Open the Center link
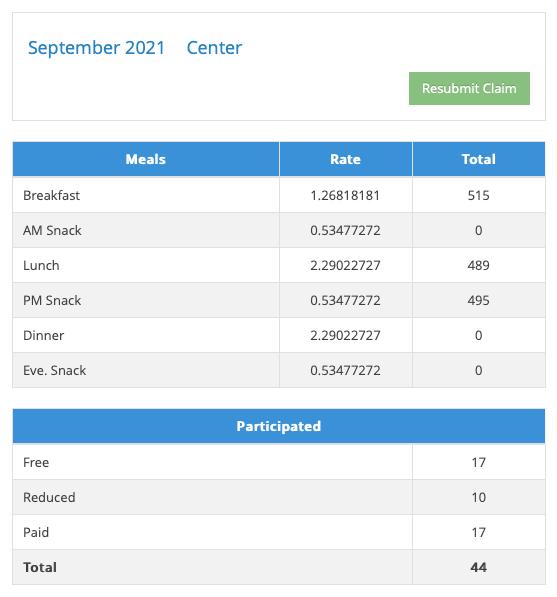Screen dimensions: 557x597 [214, 48]
